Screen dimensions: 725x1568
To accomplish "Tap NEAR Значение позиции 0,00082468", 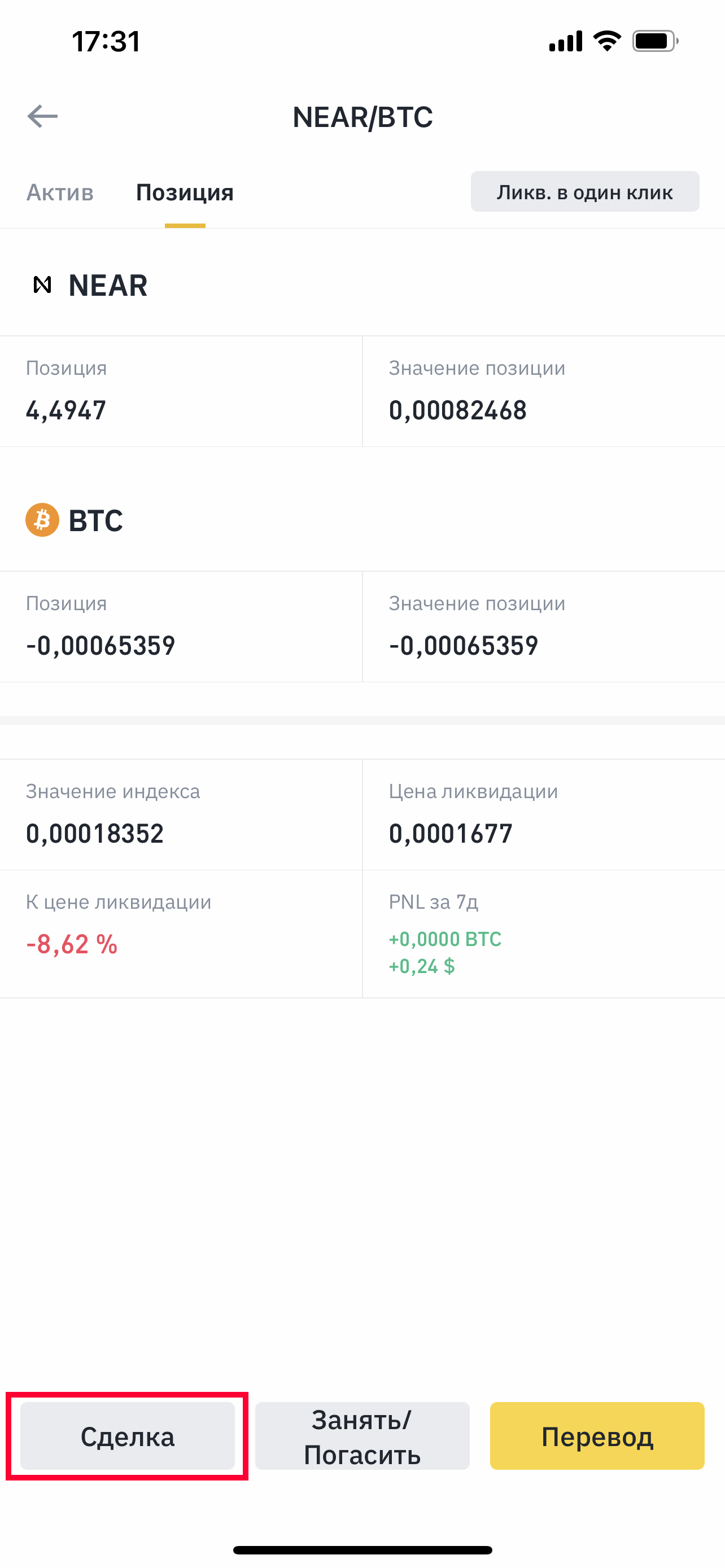I will 458,410.
